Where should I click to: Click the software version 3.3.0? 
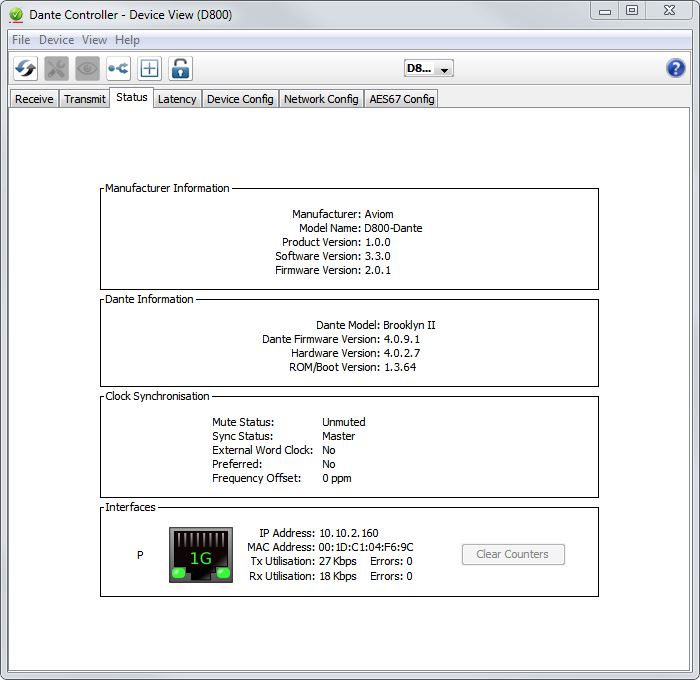[378, 256]
